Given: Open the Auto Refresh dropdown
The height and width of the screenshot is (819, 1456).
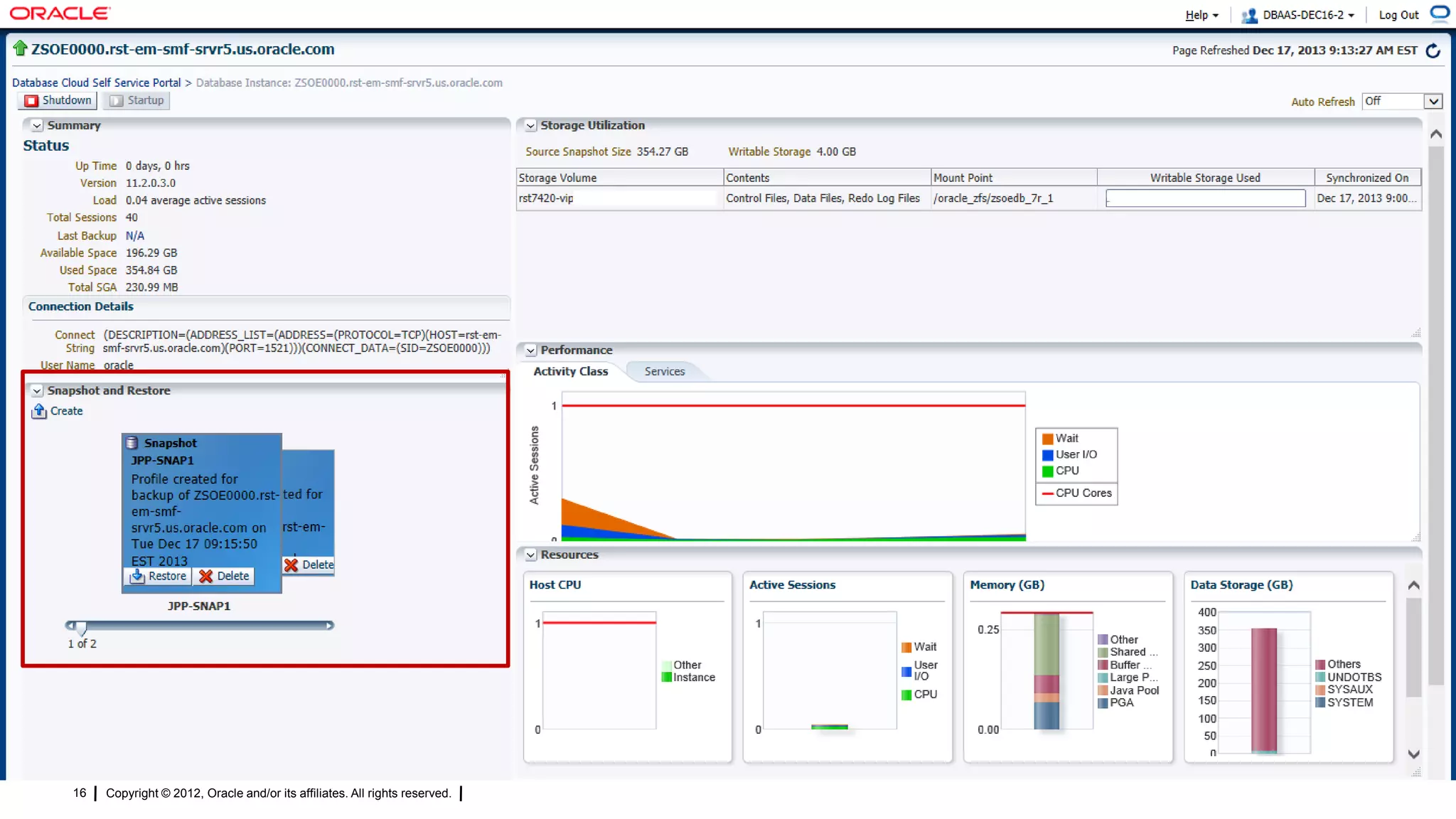Looking at the screenshot, I should tap(1433, 102).
